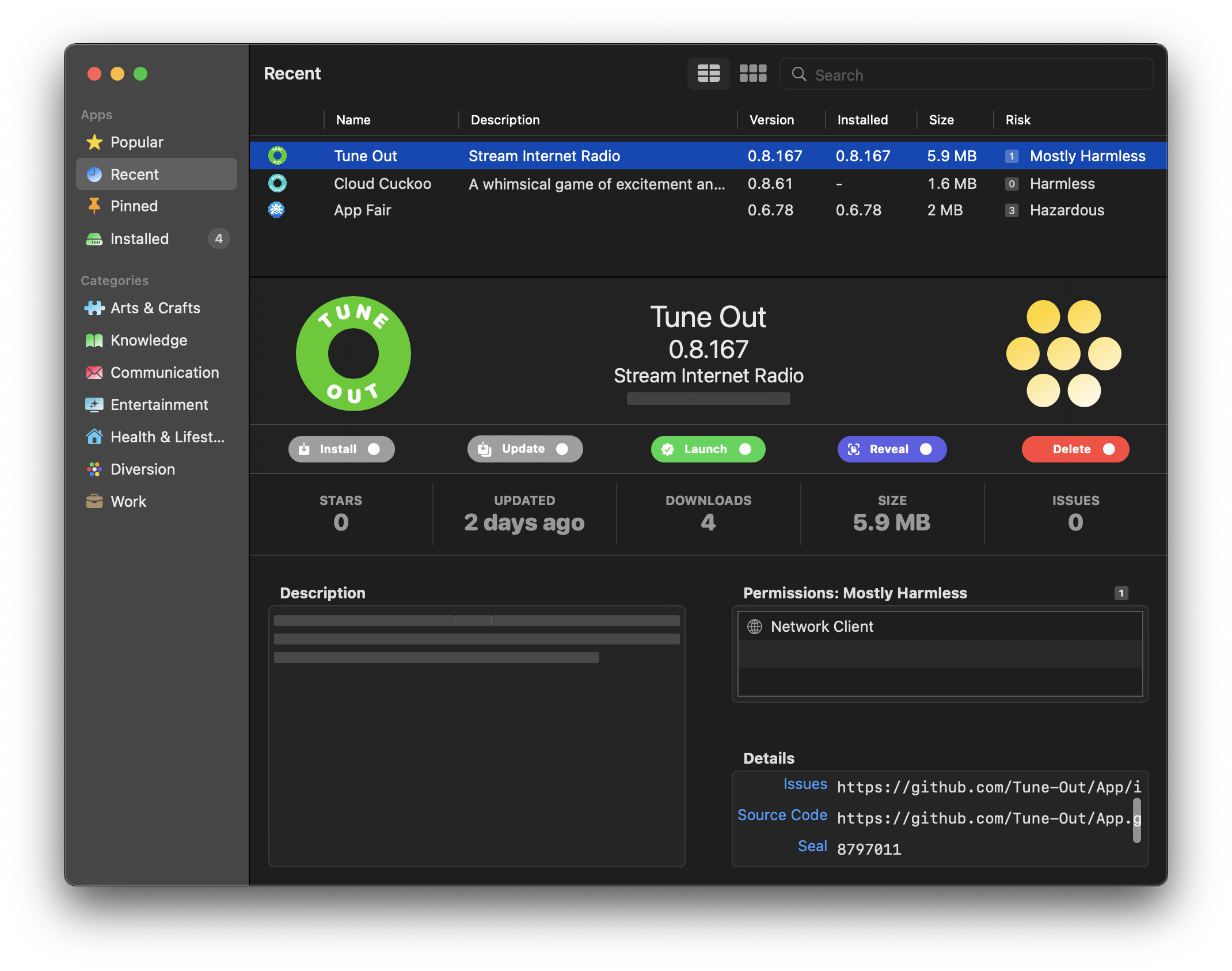
Task: Click the Mostly Harmless risk badge
Action: point(1012,156)
